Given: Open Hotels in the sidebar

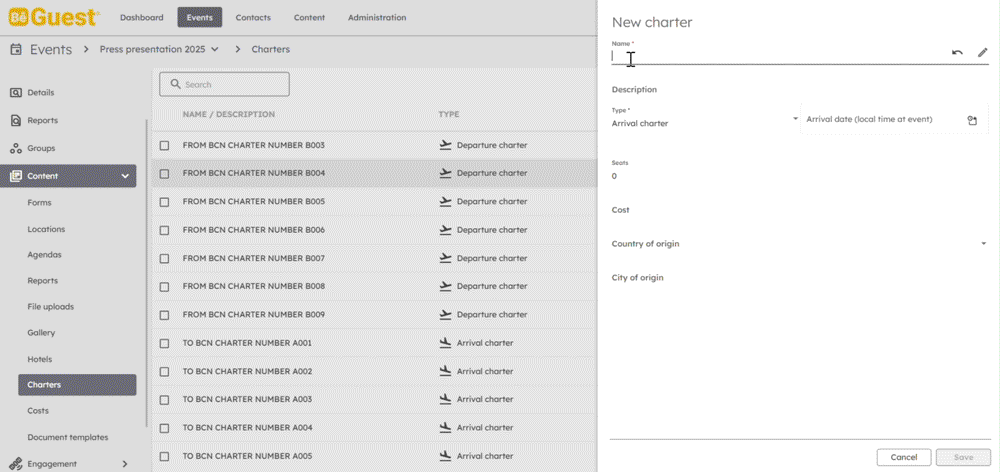Looking at the screenshot, I should pyautogui.click(x=40, y=359).
